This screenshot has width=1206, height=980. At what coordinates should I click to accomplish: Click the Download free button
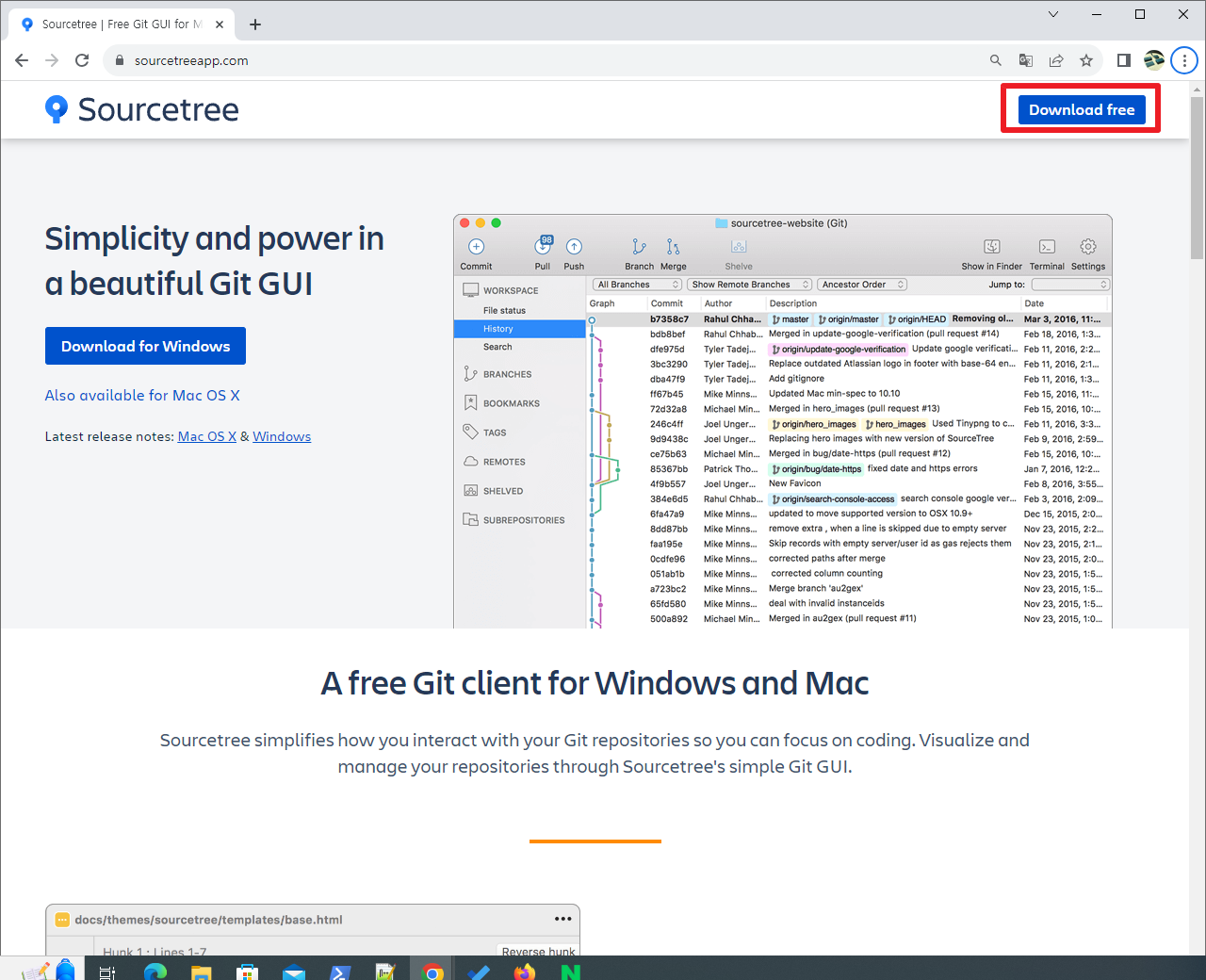click(x=1082, y=109)
